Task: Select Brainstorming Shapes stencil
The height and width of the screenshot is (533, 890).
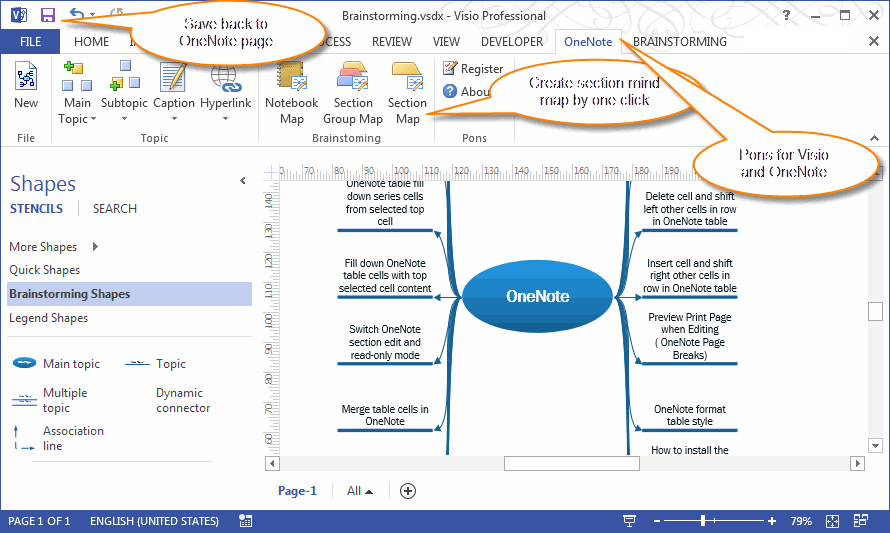Action: (129, 294)
